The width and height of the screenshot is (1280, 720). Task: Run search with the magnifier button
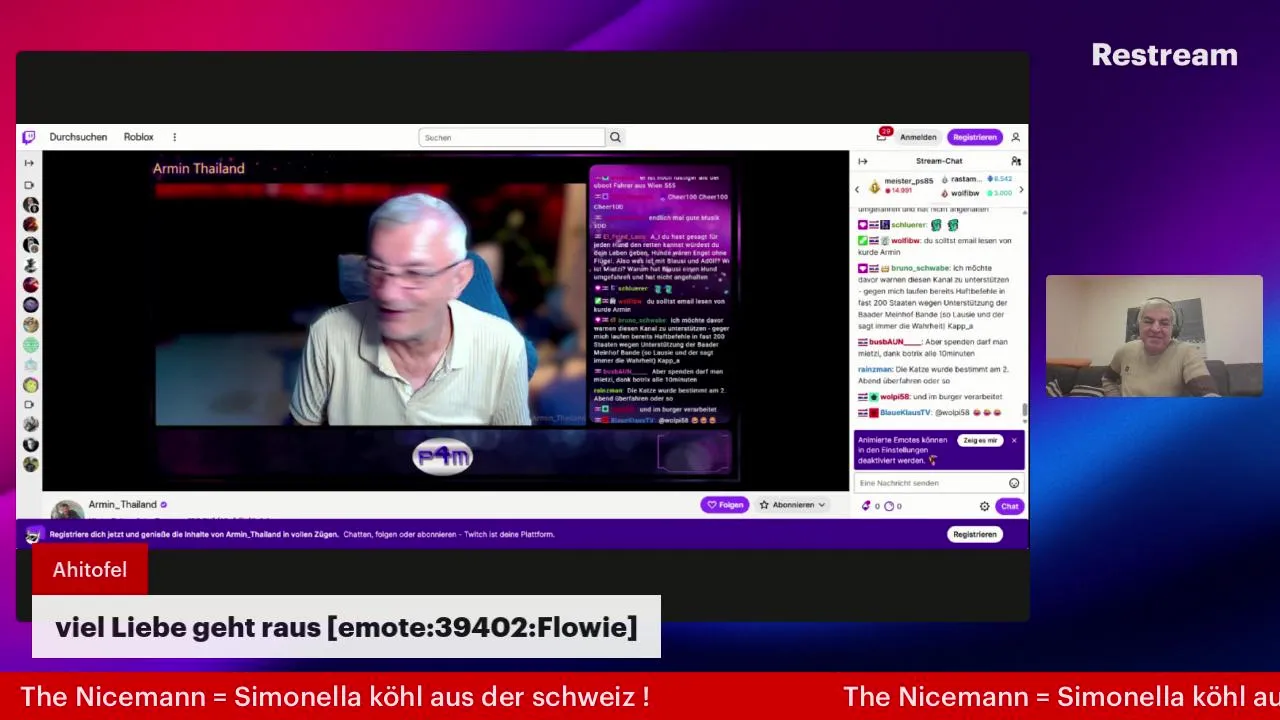click(x=616, y=137)
